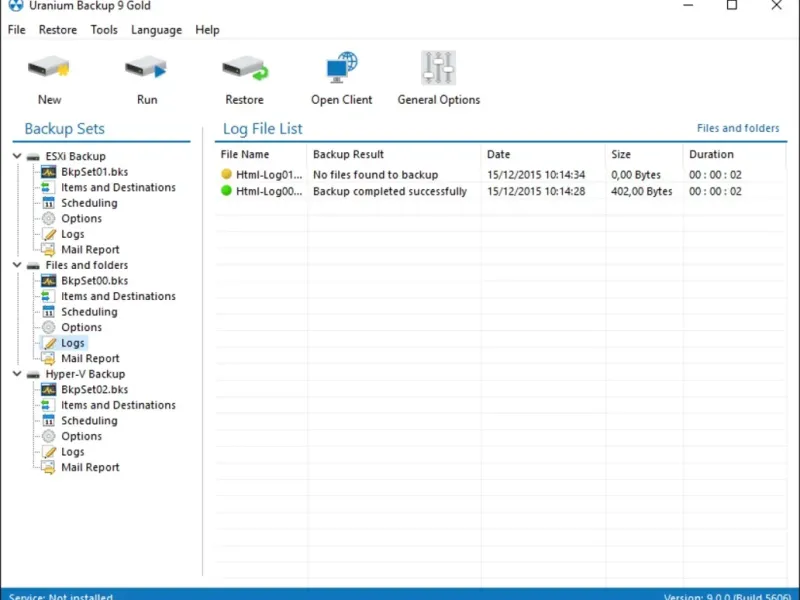Open the Language menu
Viewport: 800px width, 600px height.
tap(156, 30)
